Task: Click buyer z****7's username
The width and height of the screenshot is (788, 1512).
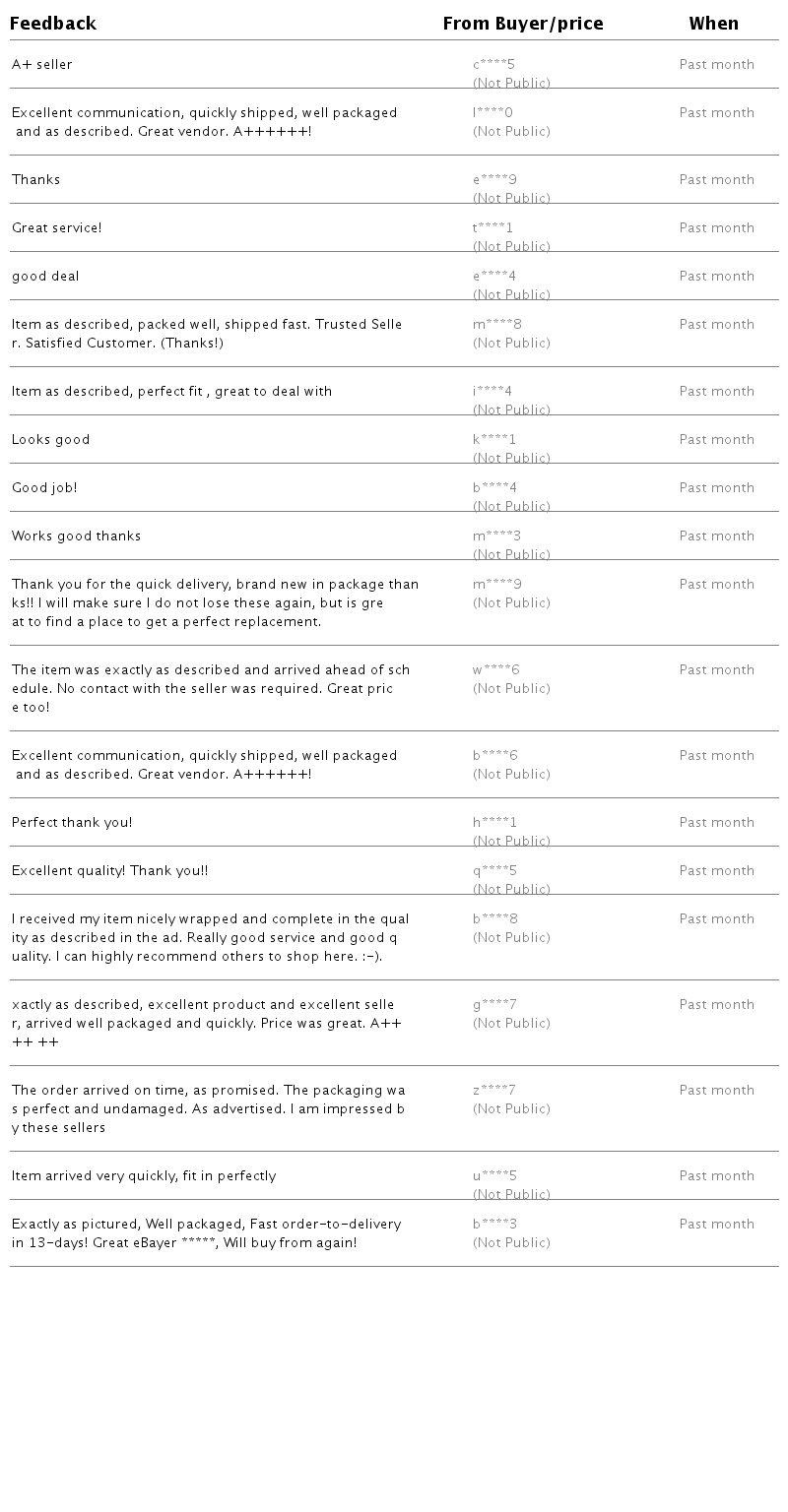Action: click(x=493, y=1091)
